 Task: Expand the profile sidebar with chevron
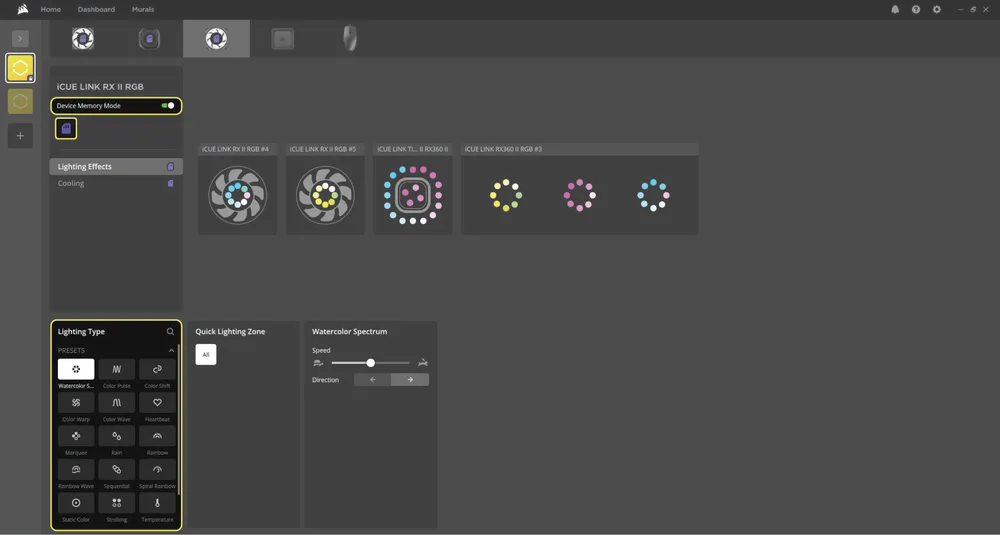(20, 38)
